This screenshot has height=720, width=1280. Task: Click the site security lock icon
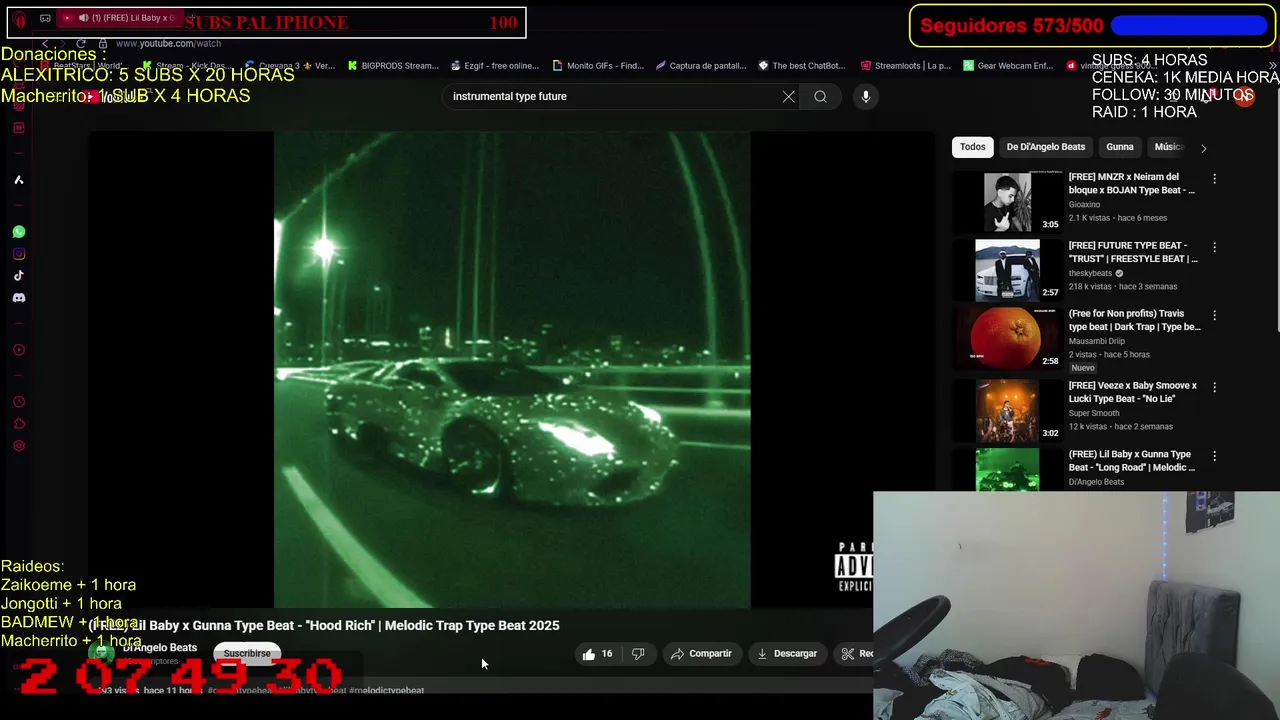[102, 43]
